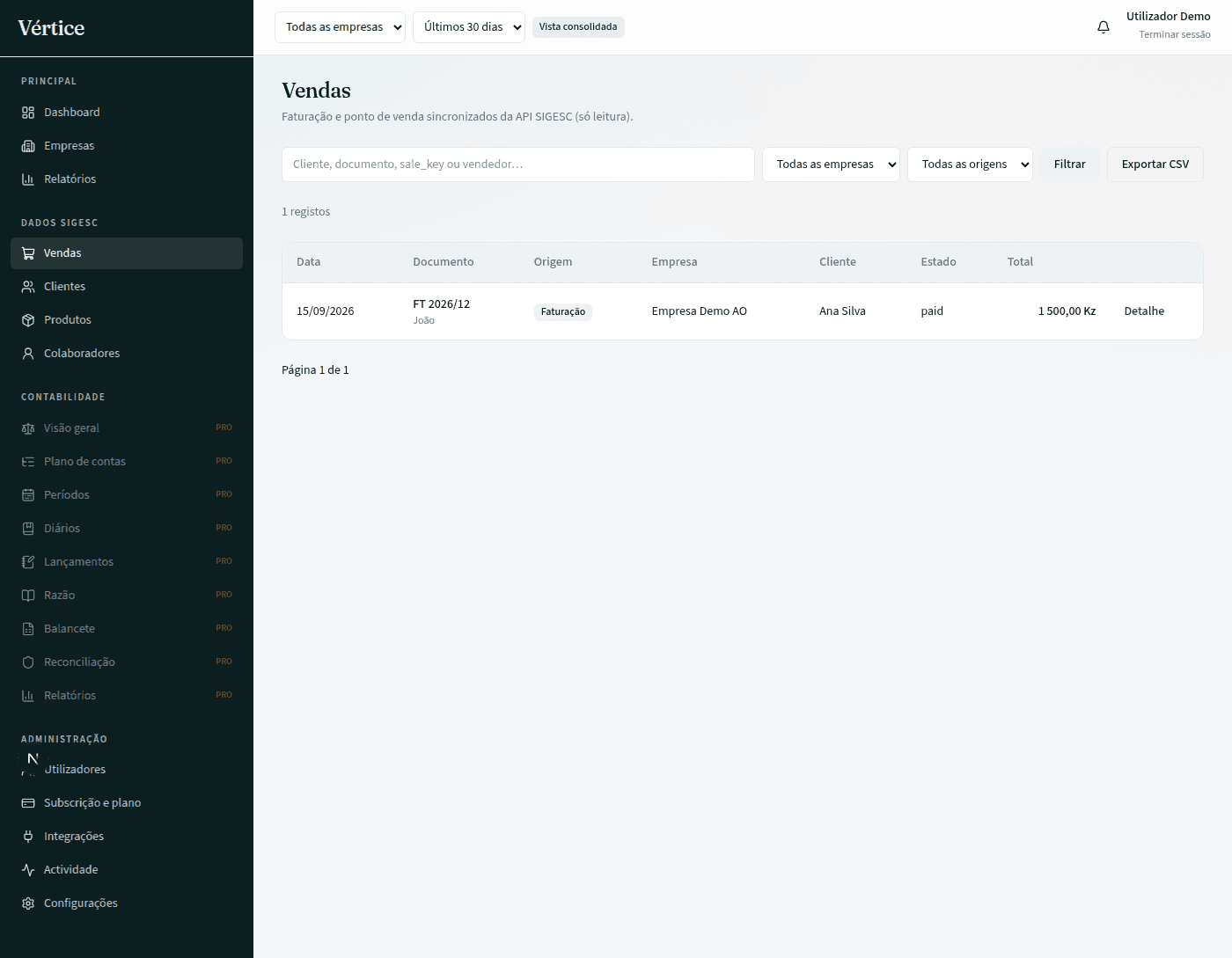Go to Plano de contas menu item

(x=127, y=462)
